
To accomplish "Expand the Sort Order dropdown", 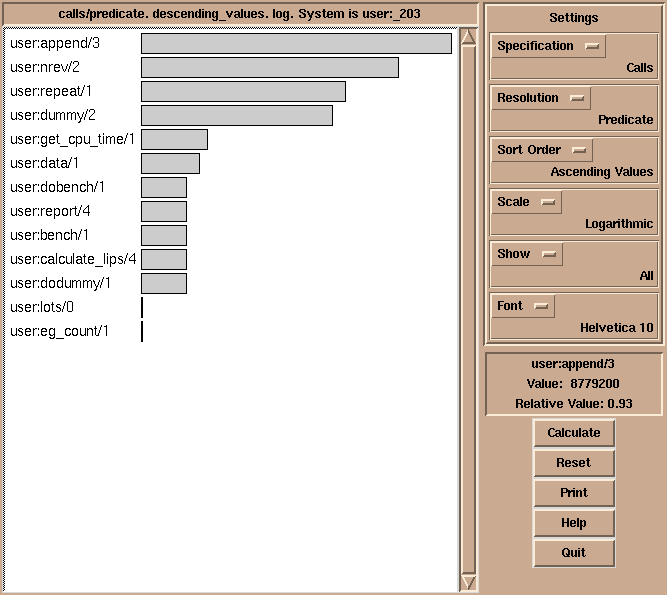I will (542, 150).
